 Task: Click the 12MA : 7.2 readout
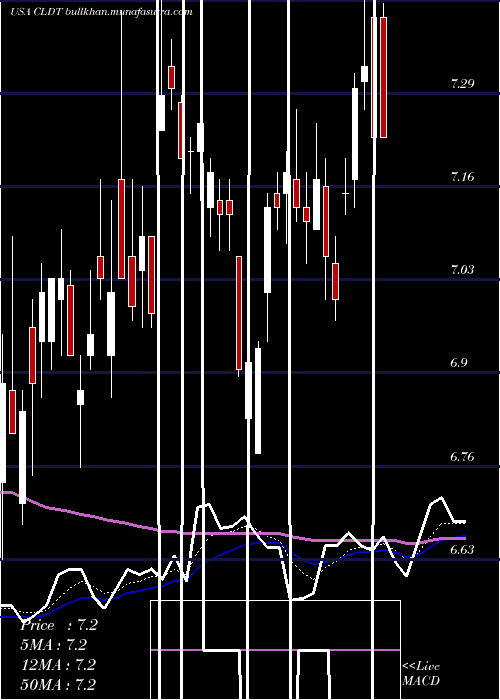[x=58, y=665]
